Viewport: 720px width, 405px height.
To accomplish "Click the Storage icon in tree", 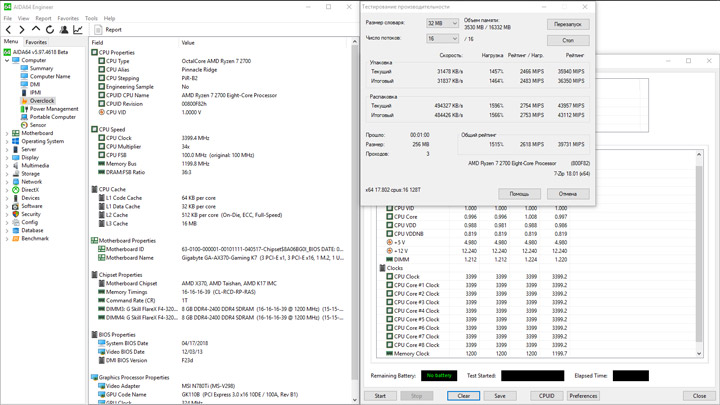I will [x=16, y=174].
